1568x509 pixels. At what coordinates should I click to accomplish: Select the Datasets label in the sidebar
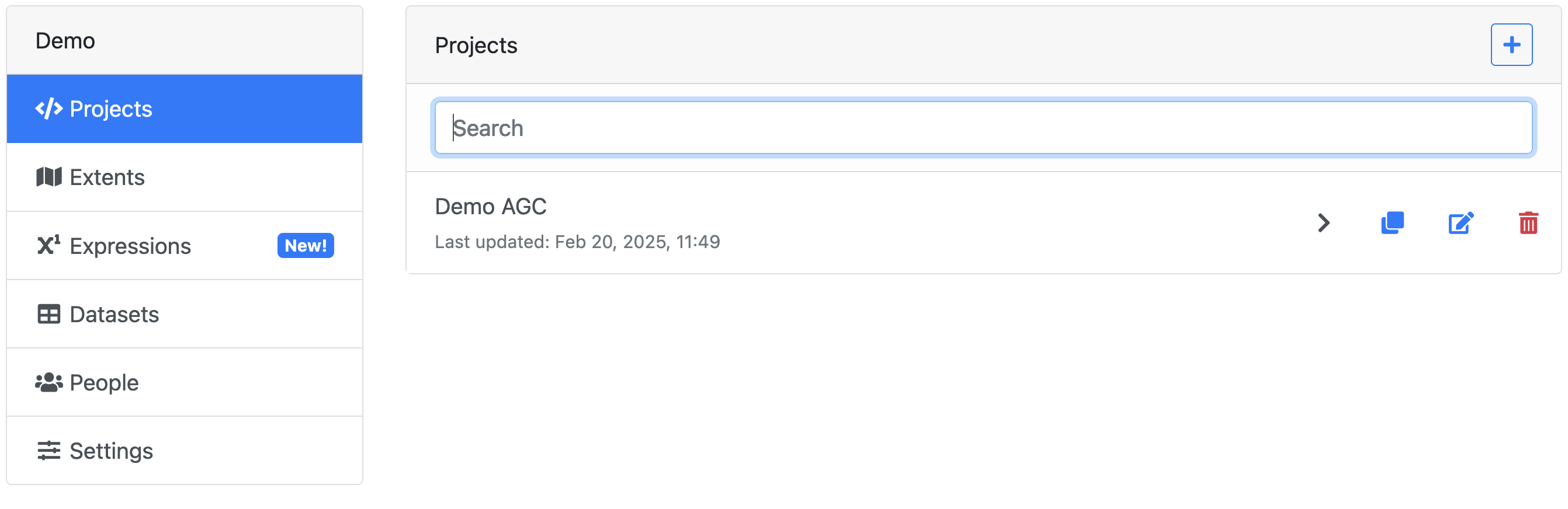[x=115, y=315]
